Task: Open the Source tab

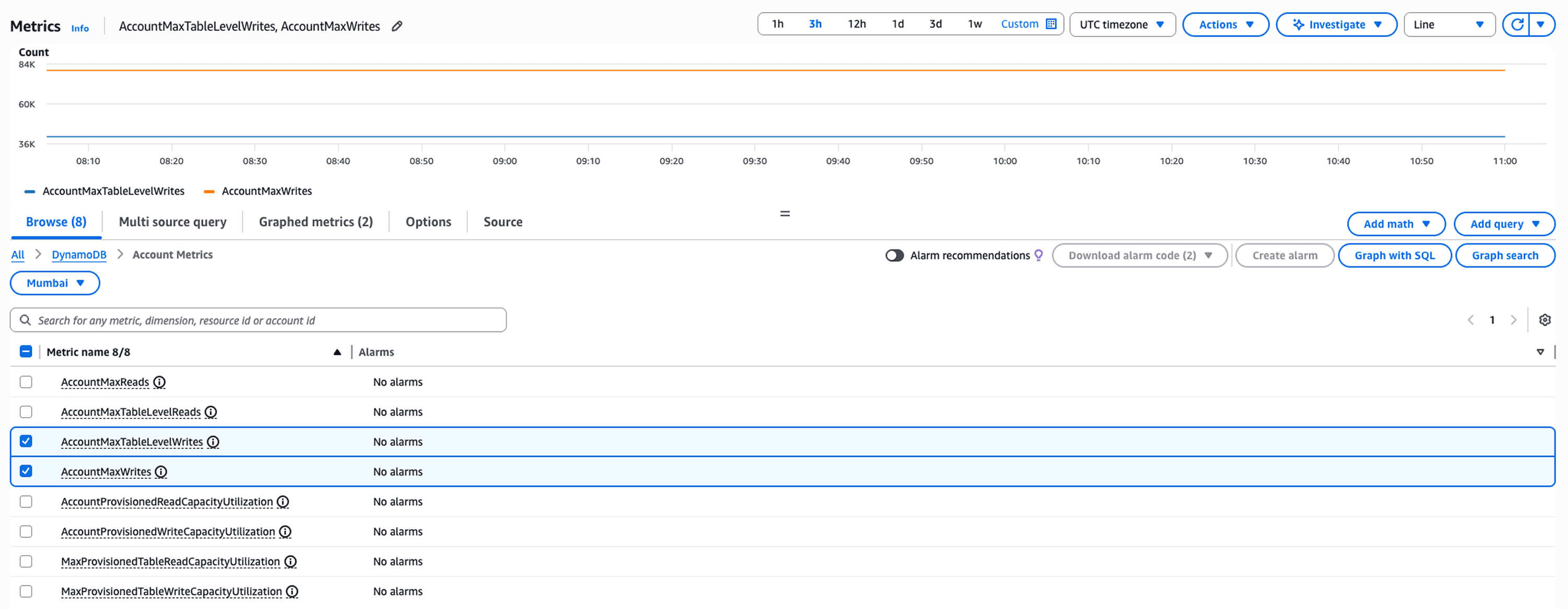Action: coord(503,222)
